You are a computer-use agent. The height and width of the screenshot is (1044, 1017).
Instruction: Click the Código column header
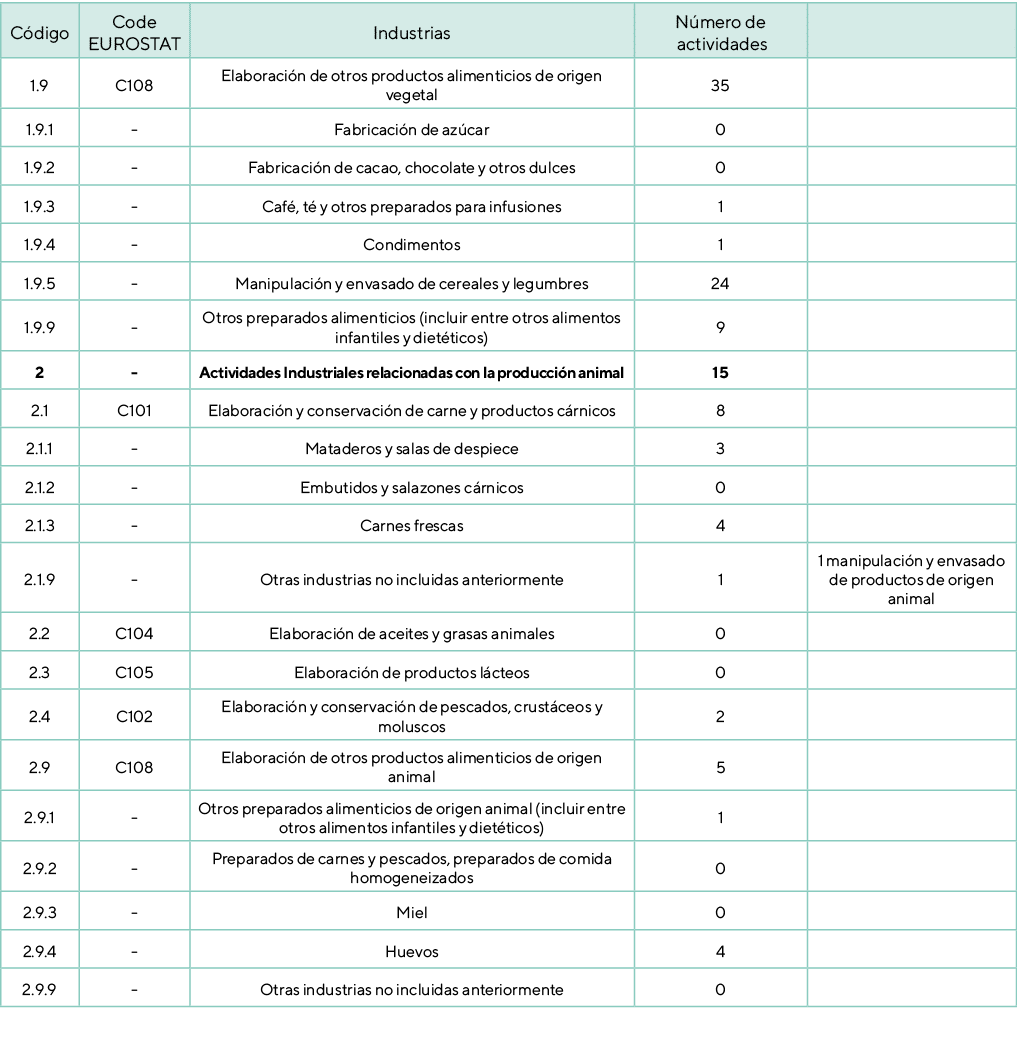39,33
